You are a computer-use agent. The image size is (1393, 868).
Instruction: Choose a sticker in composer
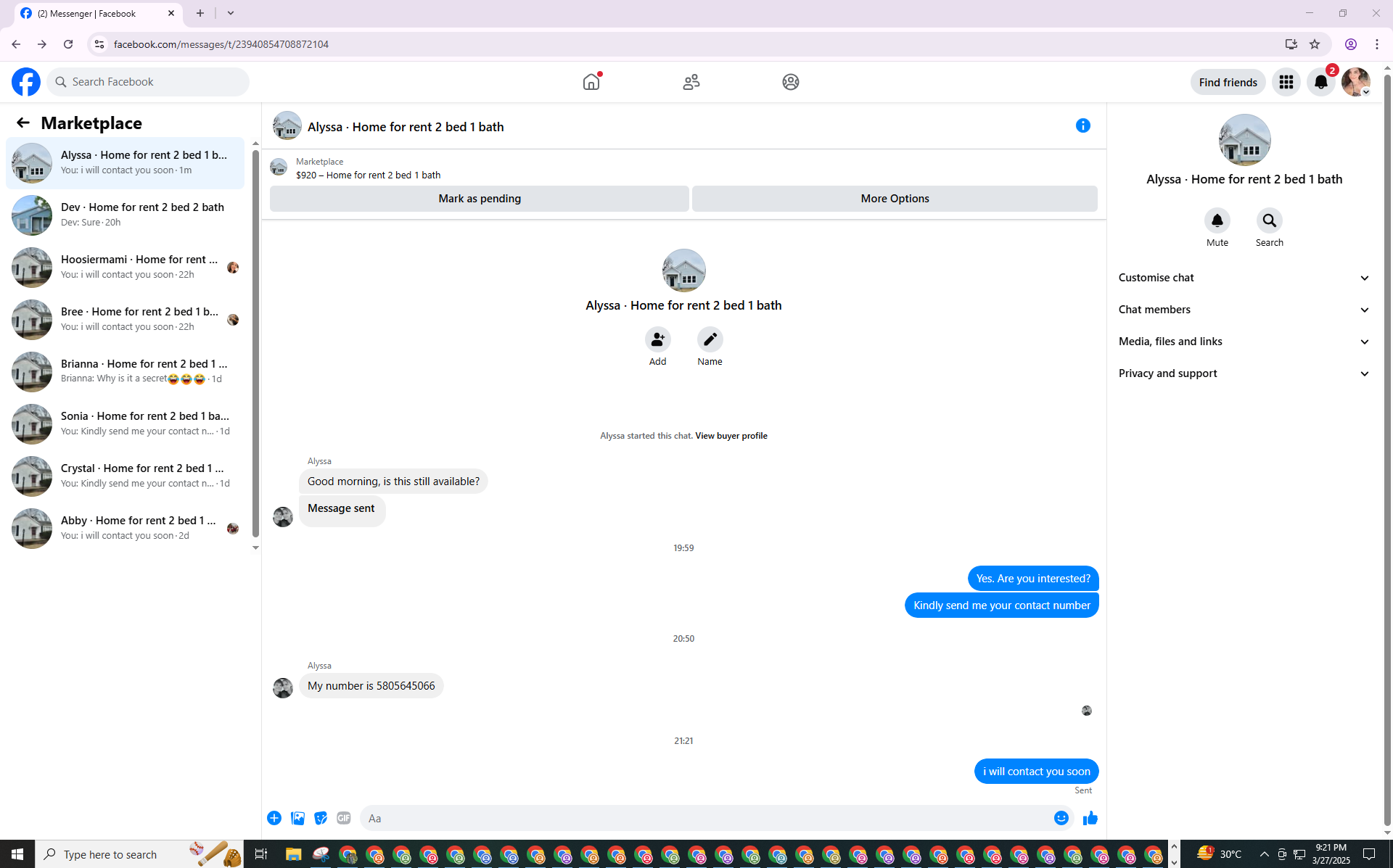click(x=321, y=818)
